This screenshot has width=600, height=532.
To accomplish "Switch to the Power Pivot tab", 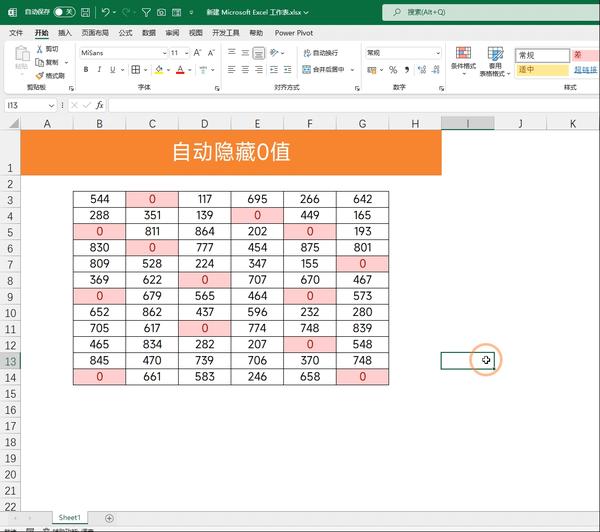I will [293, 33].
